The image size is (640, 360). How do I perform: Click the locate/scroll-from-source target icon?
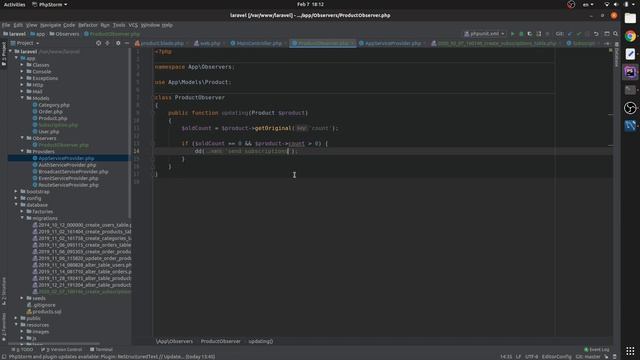(x=98, y=43)
